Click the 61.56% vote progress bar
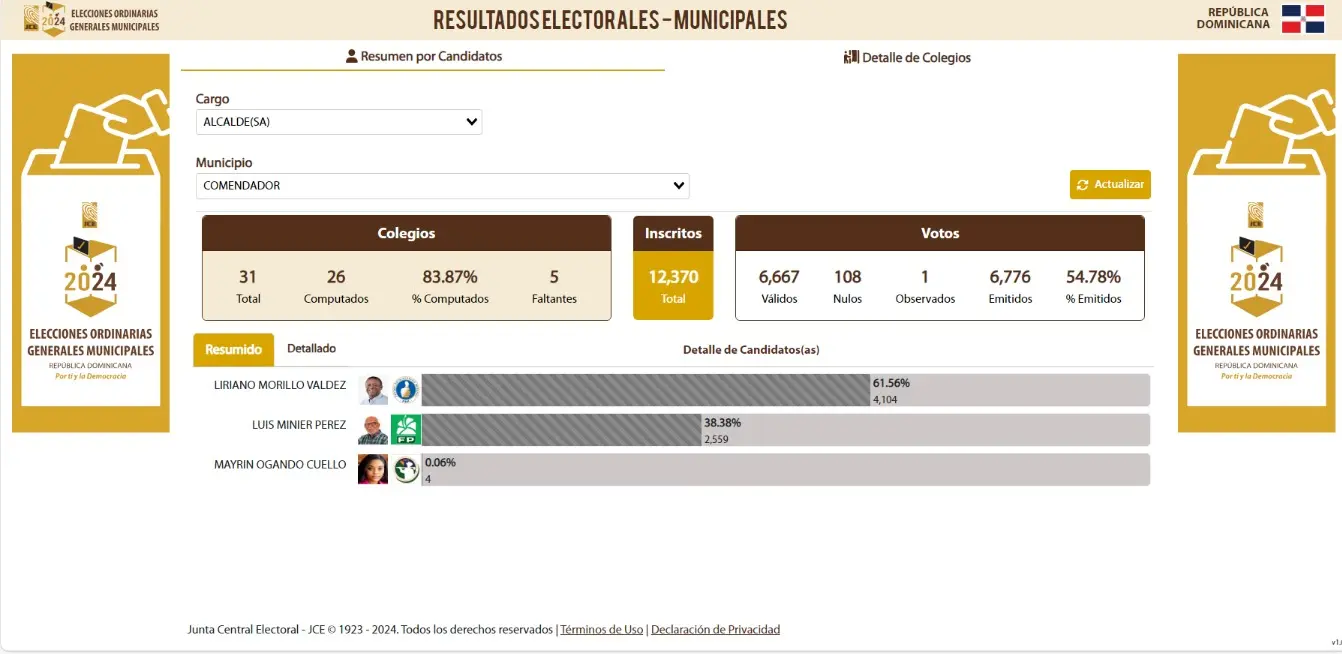This screenshot has width=1342, height=654. 645,390
